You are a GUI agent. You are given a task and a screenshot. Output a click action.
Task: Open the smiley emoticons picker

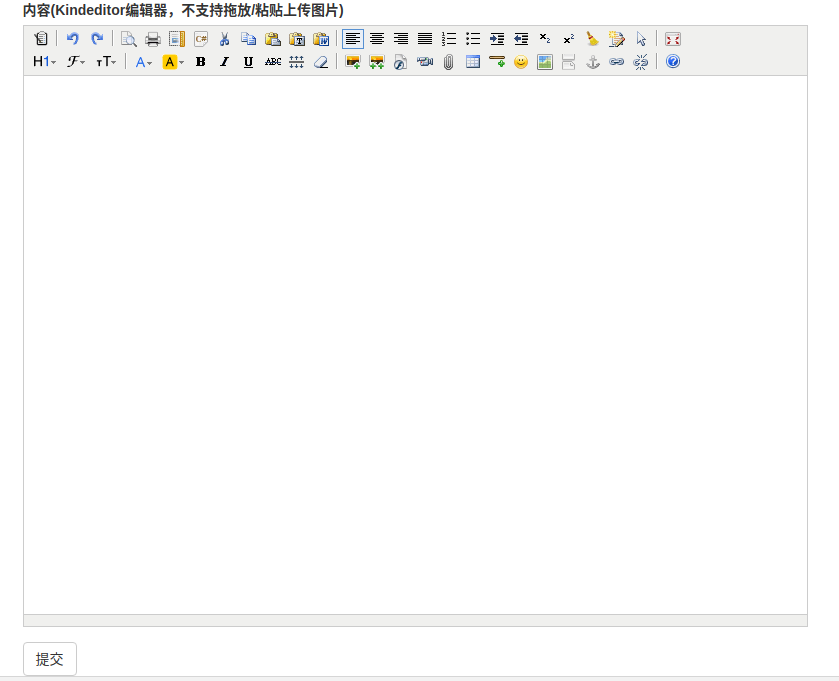coord(521,62)
